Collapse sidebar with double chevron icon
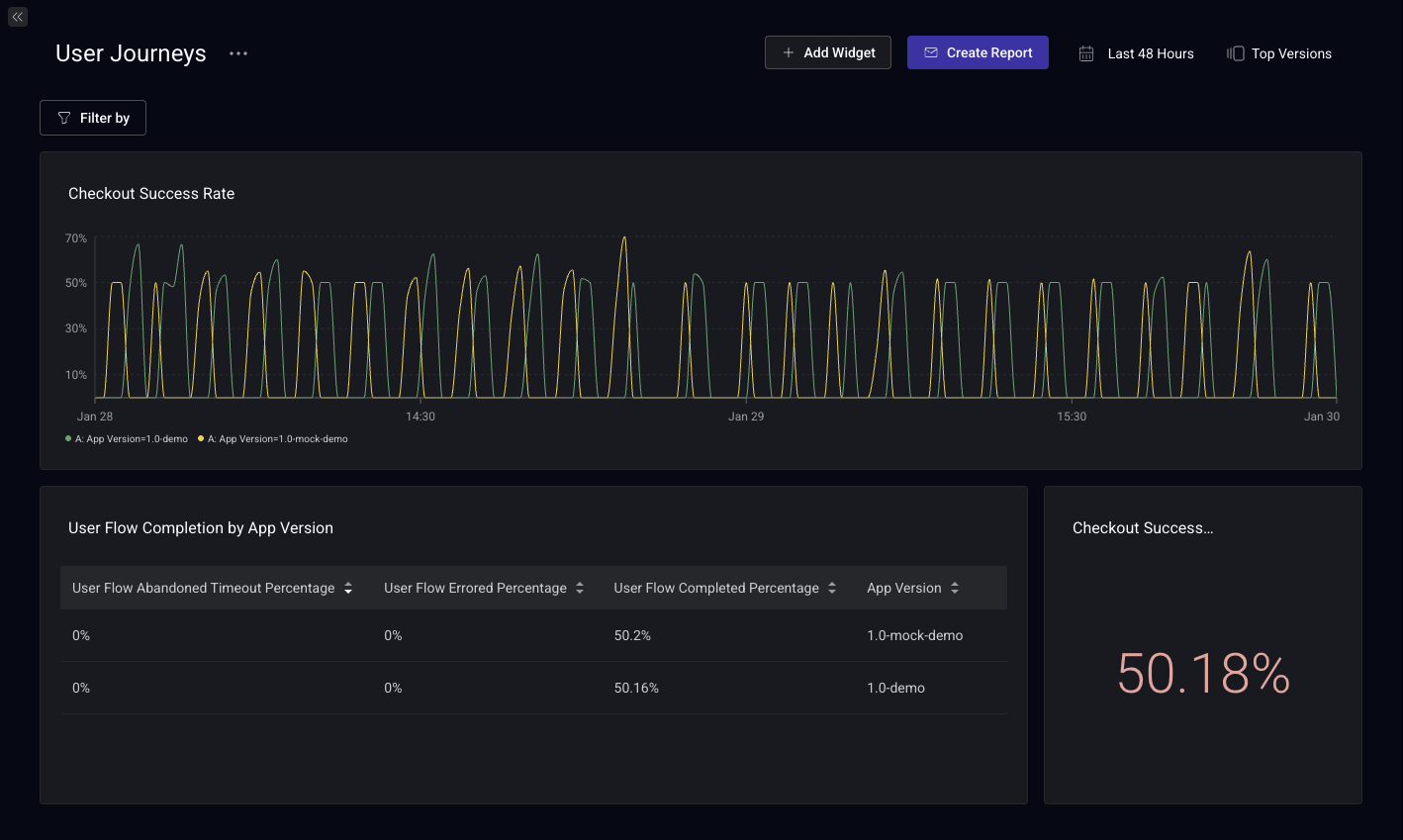This screenshot has width=1403, height=840. coord(18,17)
